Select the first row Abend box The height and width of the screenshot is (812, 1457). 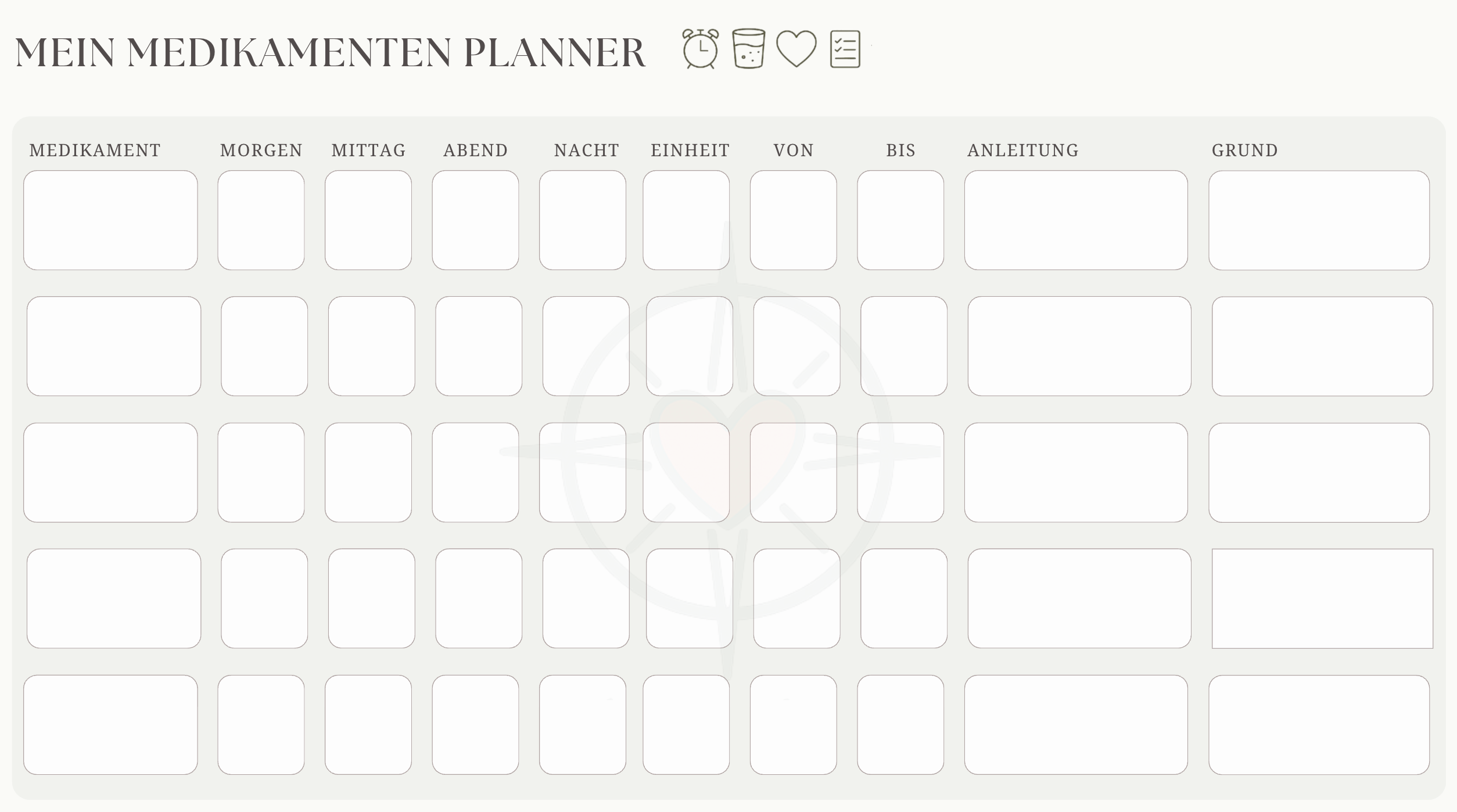click(475, 220)
